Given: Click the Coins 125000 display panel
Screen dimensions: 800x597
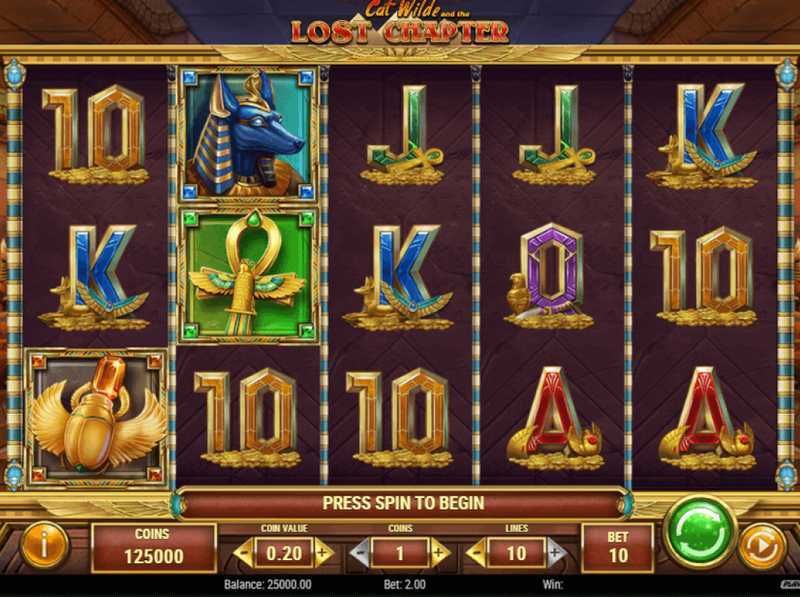Looking at the screenshot, I should 154,548.
